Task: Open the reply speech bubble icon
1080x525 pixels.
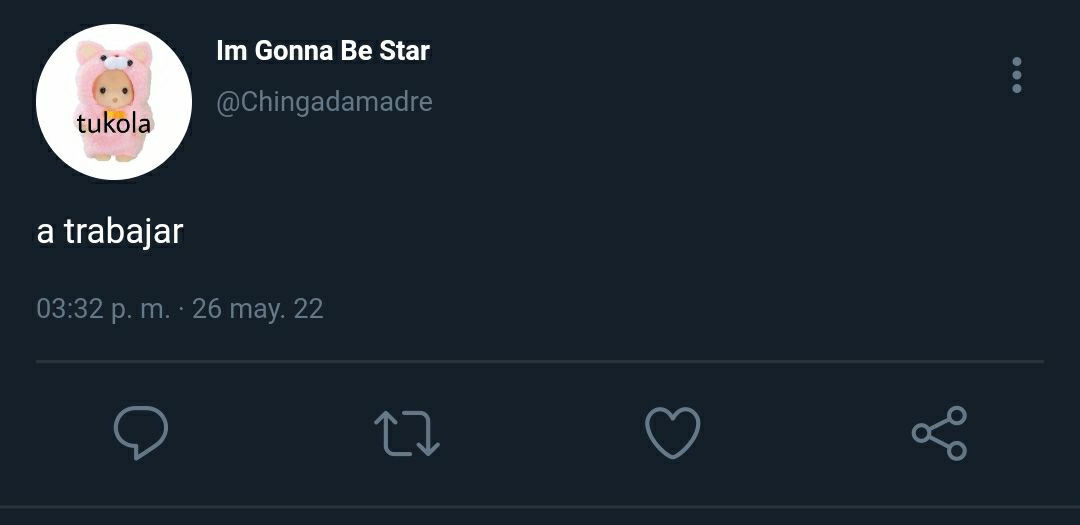Action: click(x=141, y=433)
